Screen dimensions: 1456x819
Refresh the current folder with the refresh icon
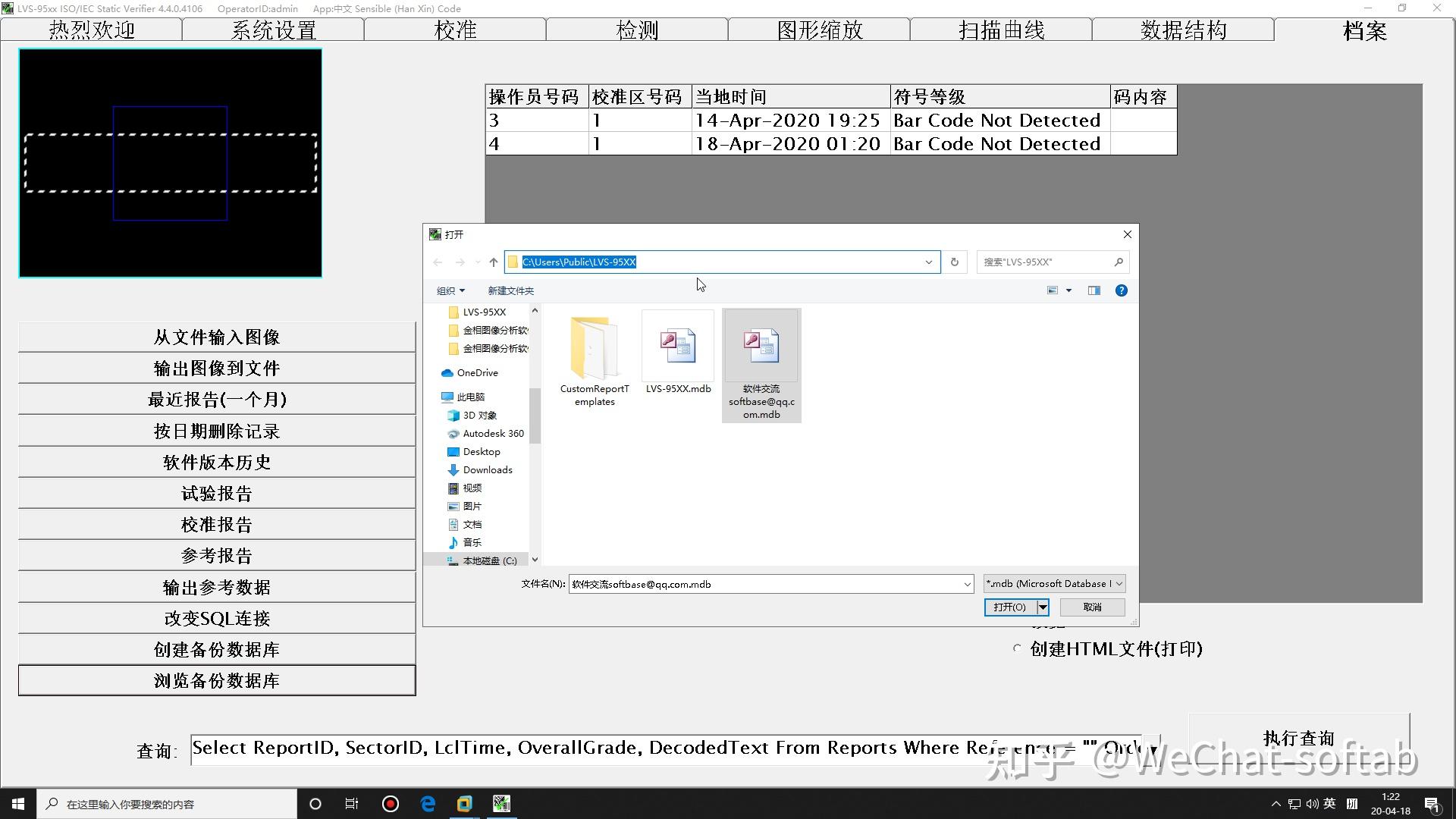click(954, 262)
